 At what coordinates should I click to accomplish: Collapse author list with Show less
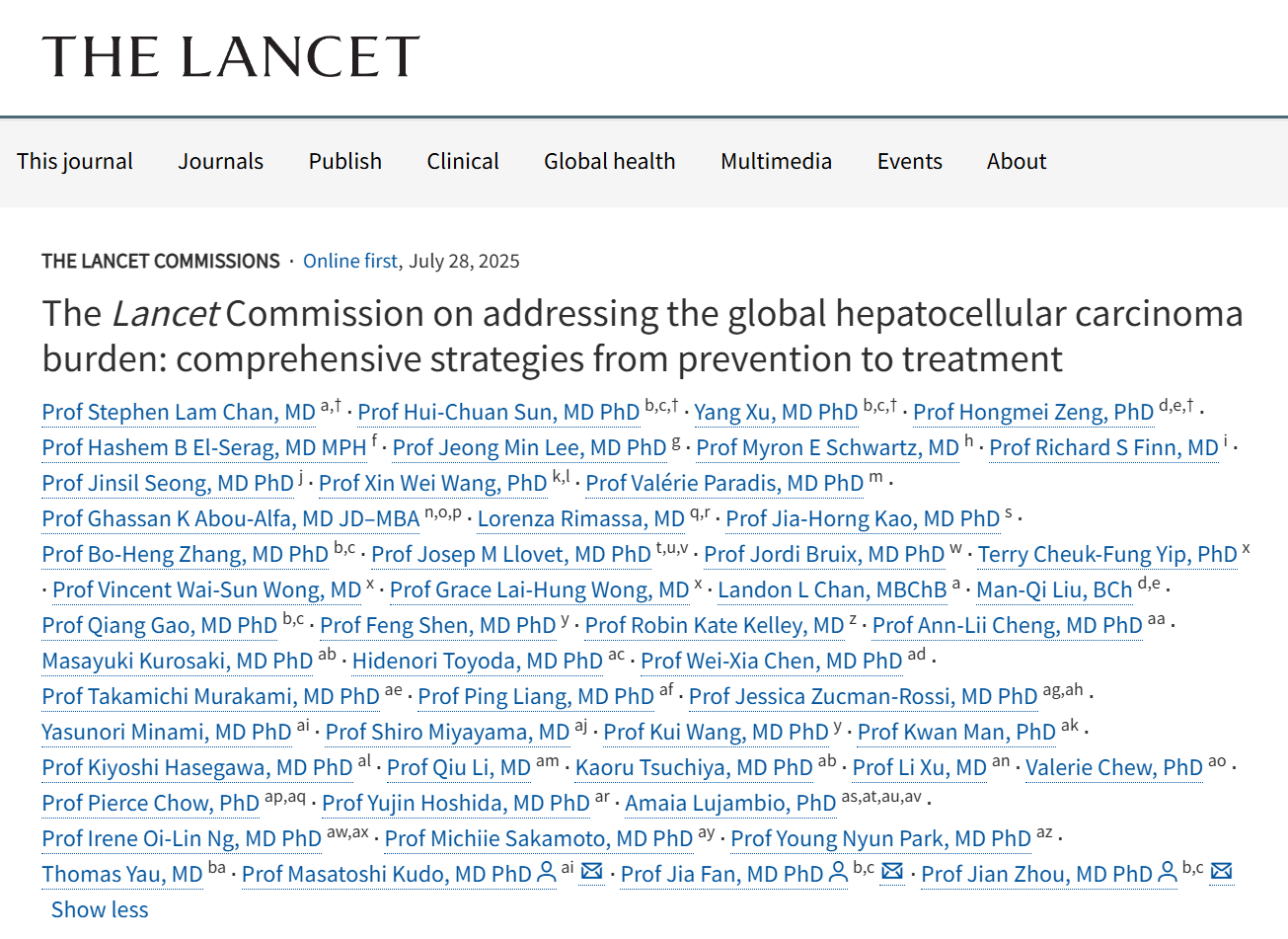[100, 909]
